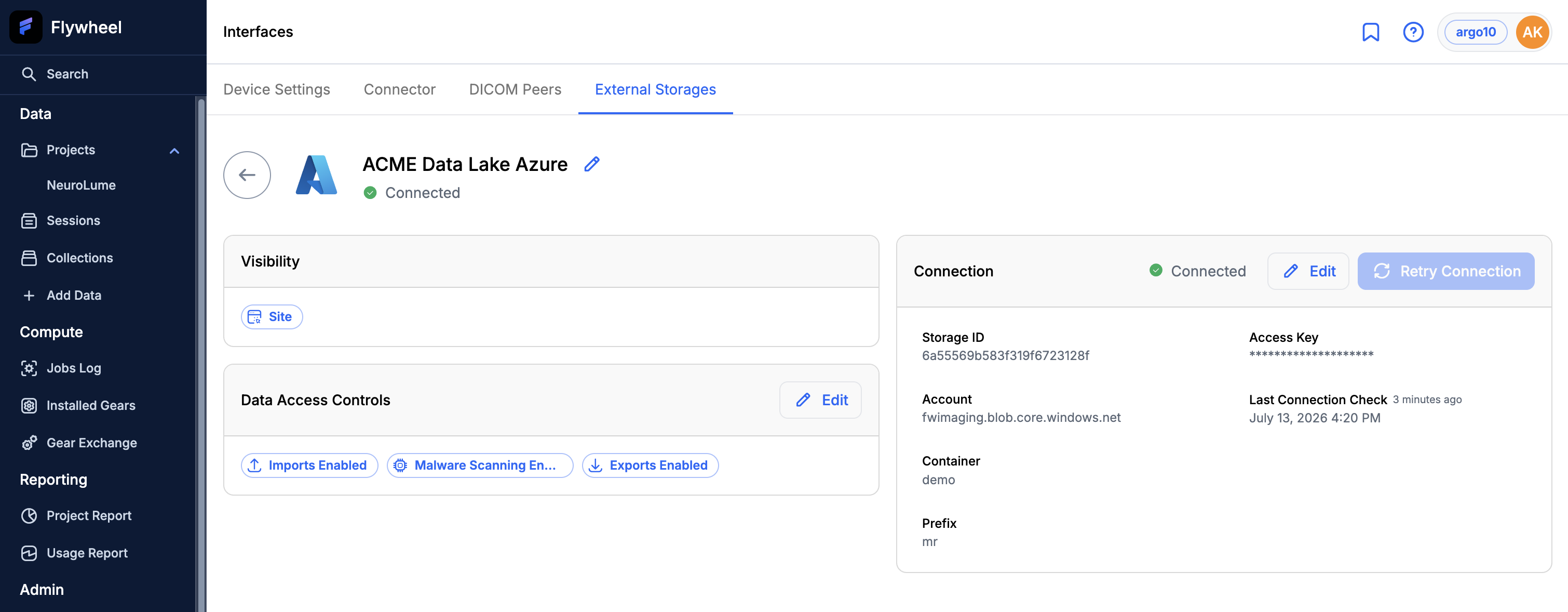Click the argo10 site badge

[1476, 32]
